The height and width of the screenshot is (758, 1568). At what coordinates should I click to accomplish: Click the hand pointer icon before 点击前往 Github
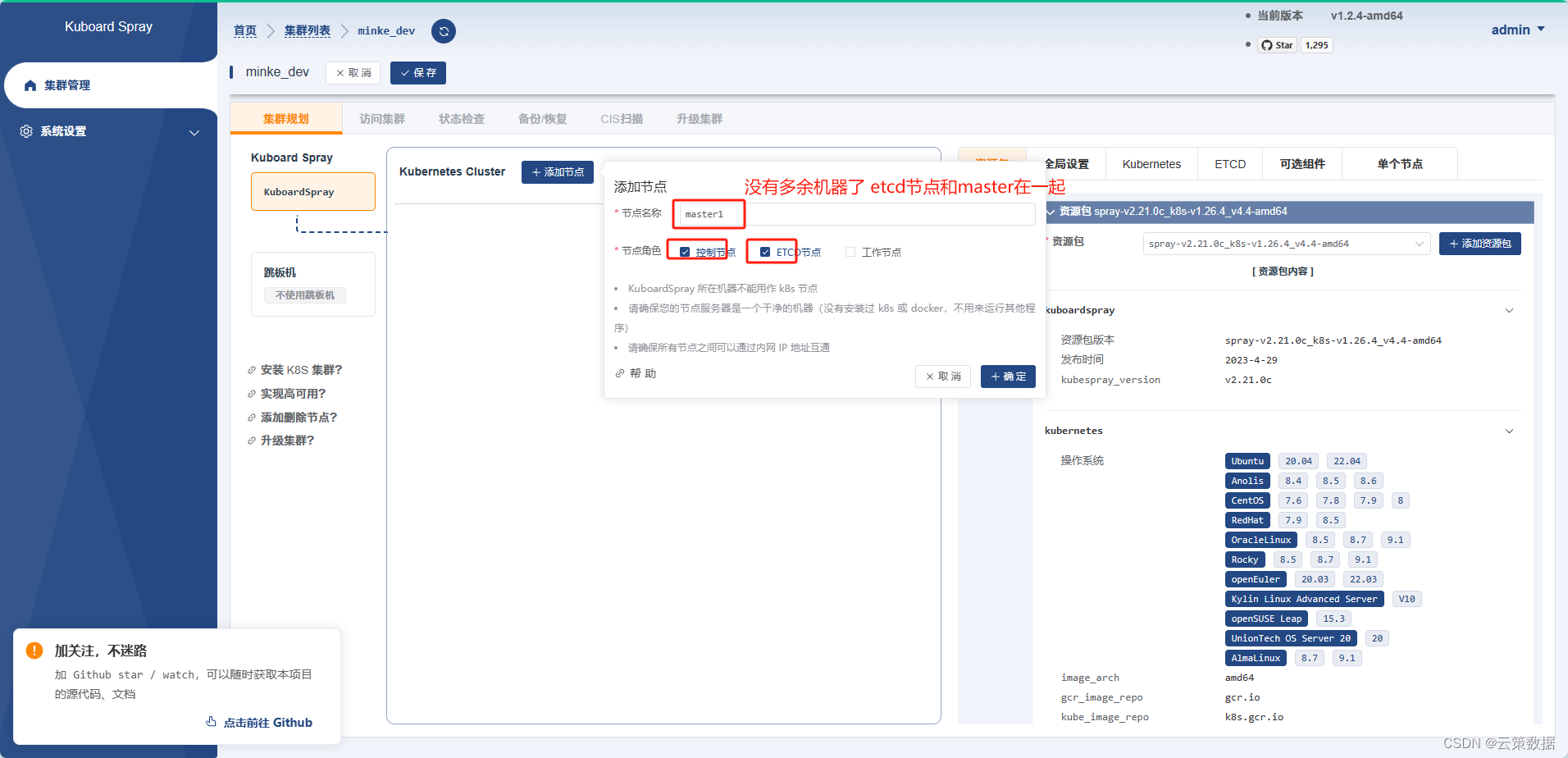(x=211, y=722)
